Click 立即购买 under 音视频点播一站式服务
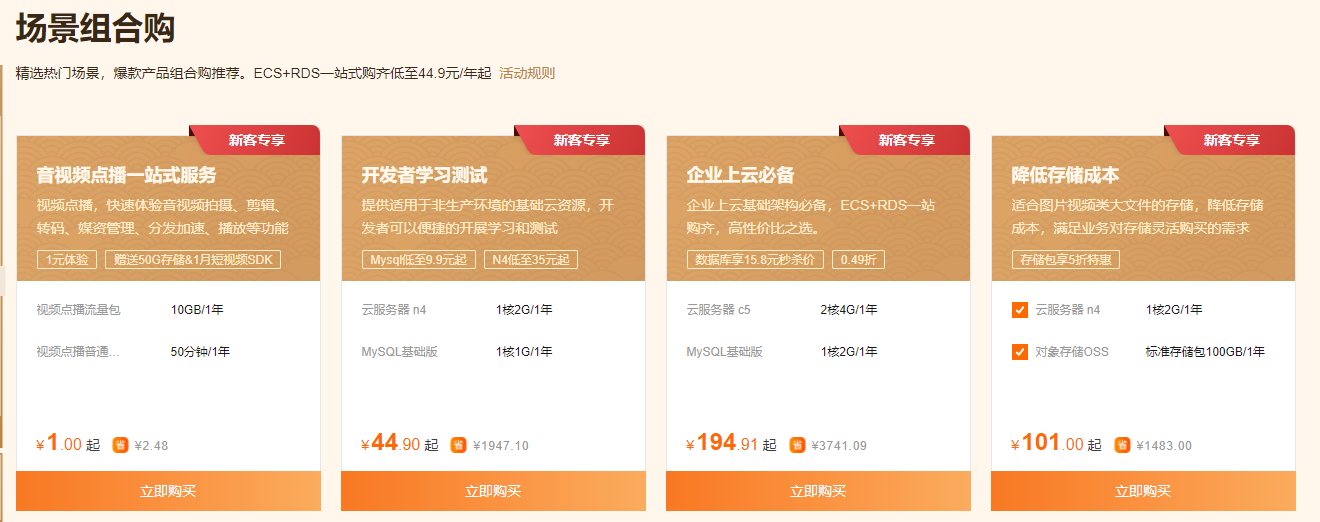Viewport: 1320px width, 522px height. [168, 491]
